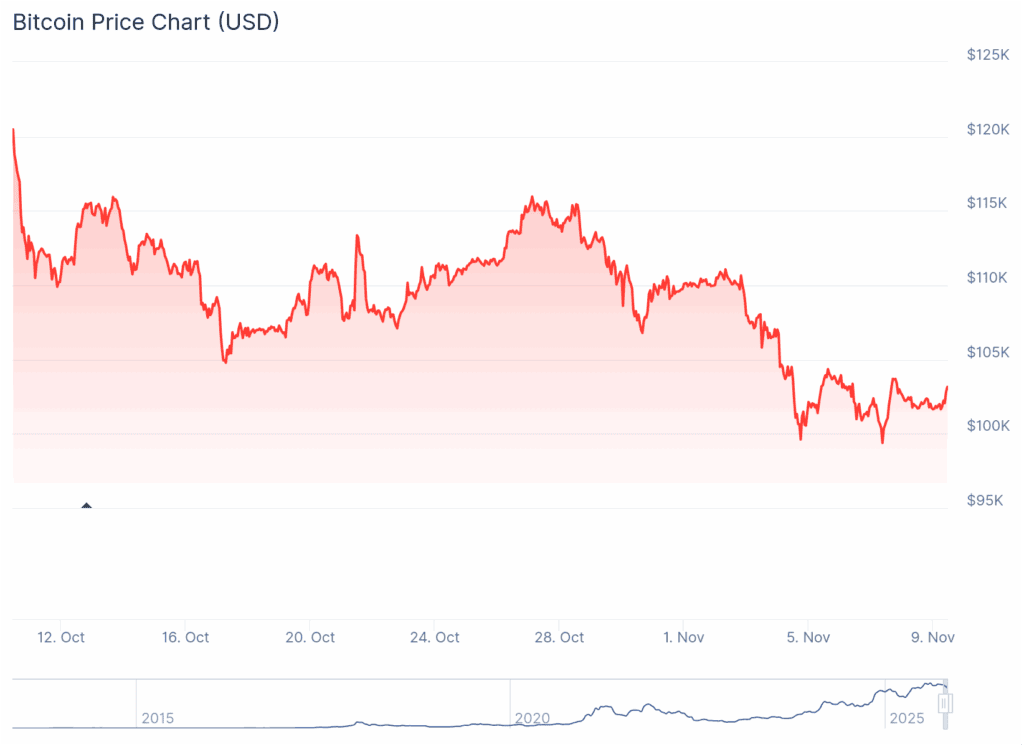This screenshot has width=1024, height=747.
Task: Click the $105K y-axis label
Action: 988,352
